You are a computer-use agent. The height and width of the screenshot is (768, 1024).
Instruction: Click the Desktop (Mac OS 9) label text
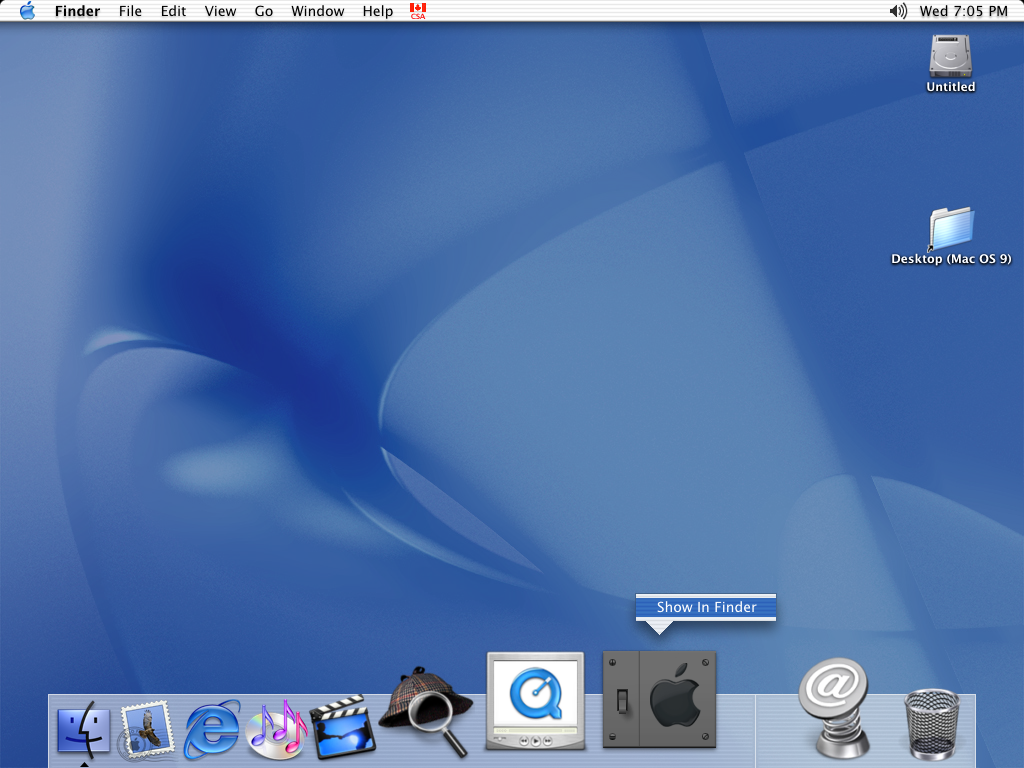click(951, 259)
